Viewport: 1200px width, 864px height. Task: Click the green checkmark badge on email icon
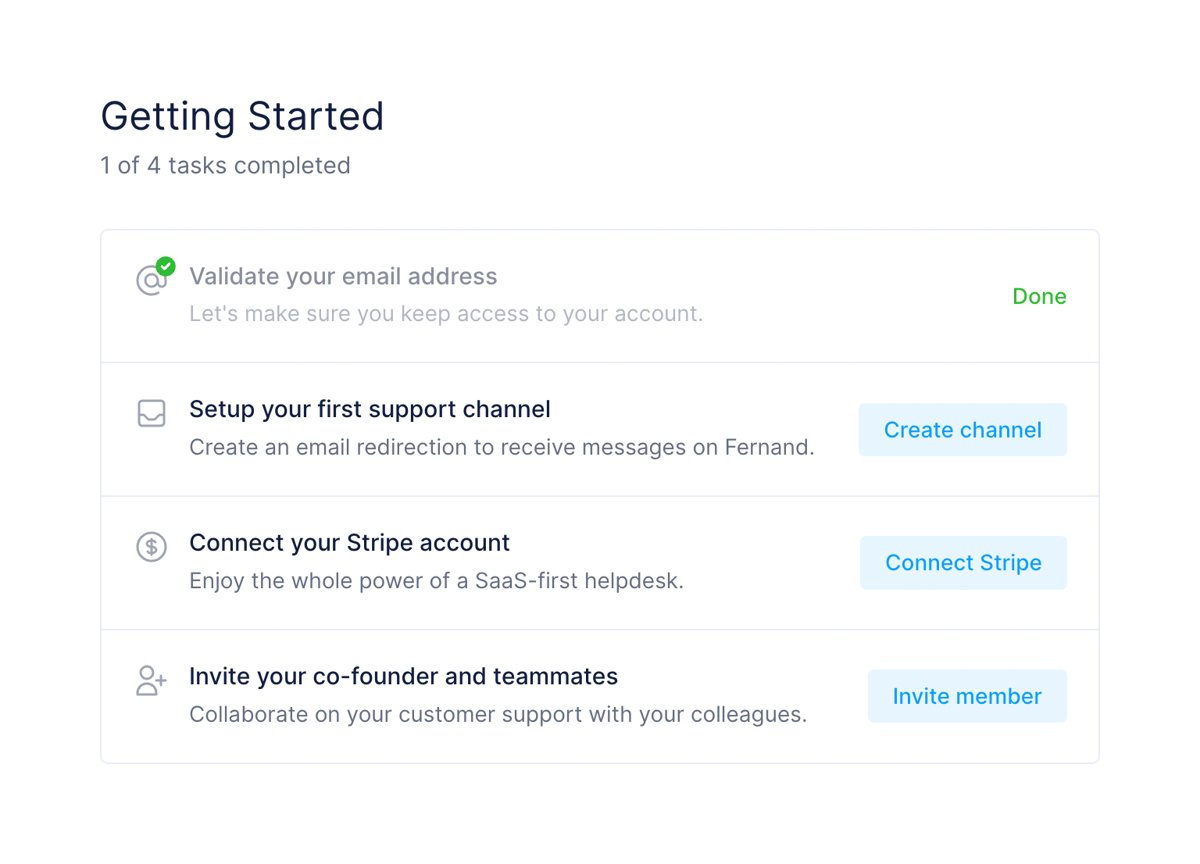tap(164, 265)
